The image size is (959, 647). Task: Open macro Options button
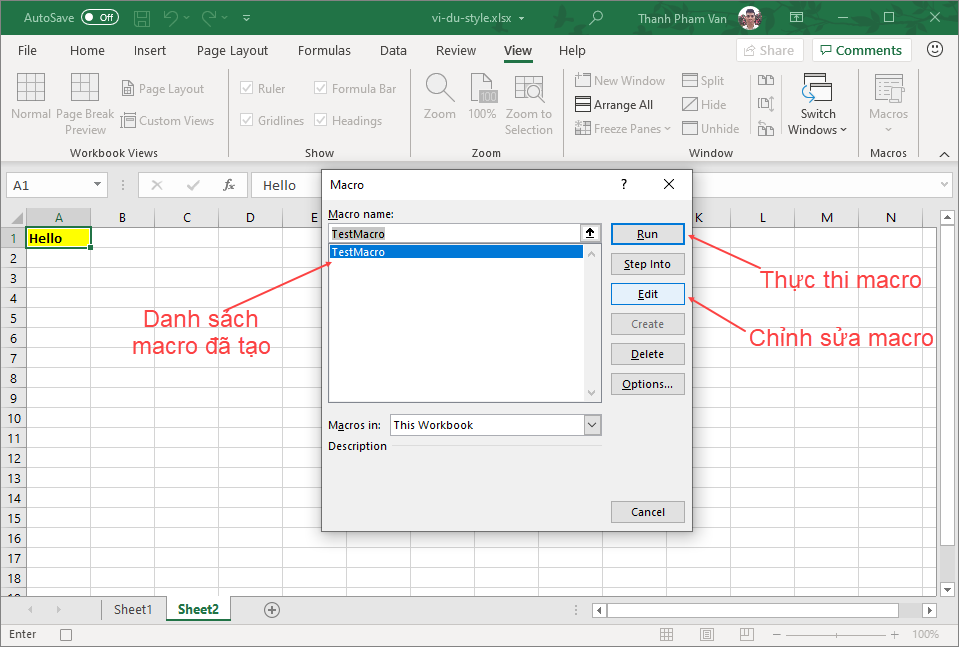647,384
